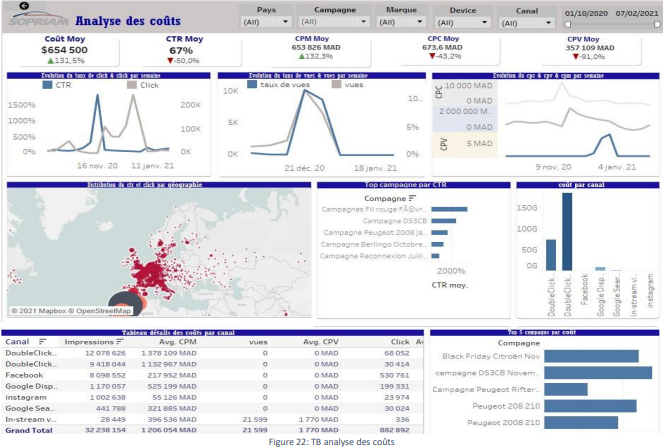Click the Distribution du ctr par géographie title
The height and width of the screenshot is (447, 663).
[145, 185]
